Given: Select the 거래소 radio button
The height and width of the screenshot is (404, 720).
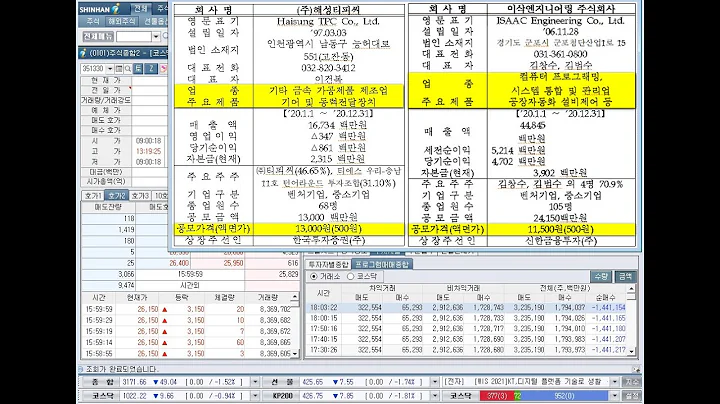Looking at the screenshot, I should coord(314,276).
